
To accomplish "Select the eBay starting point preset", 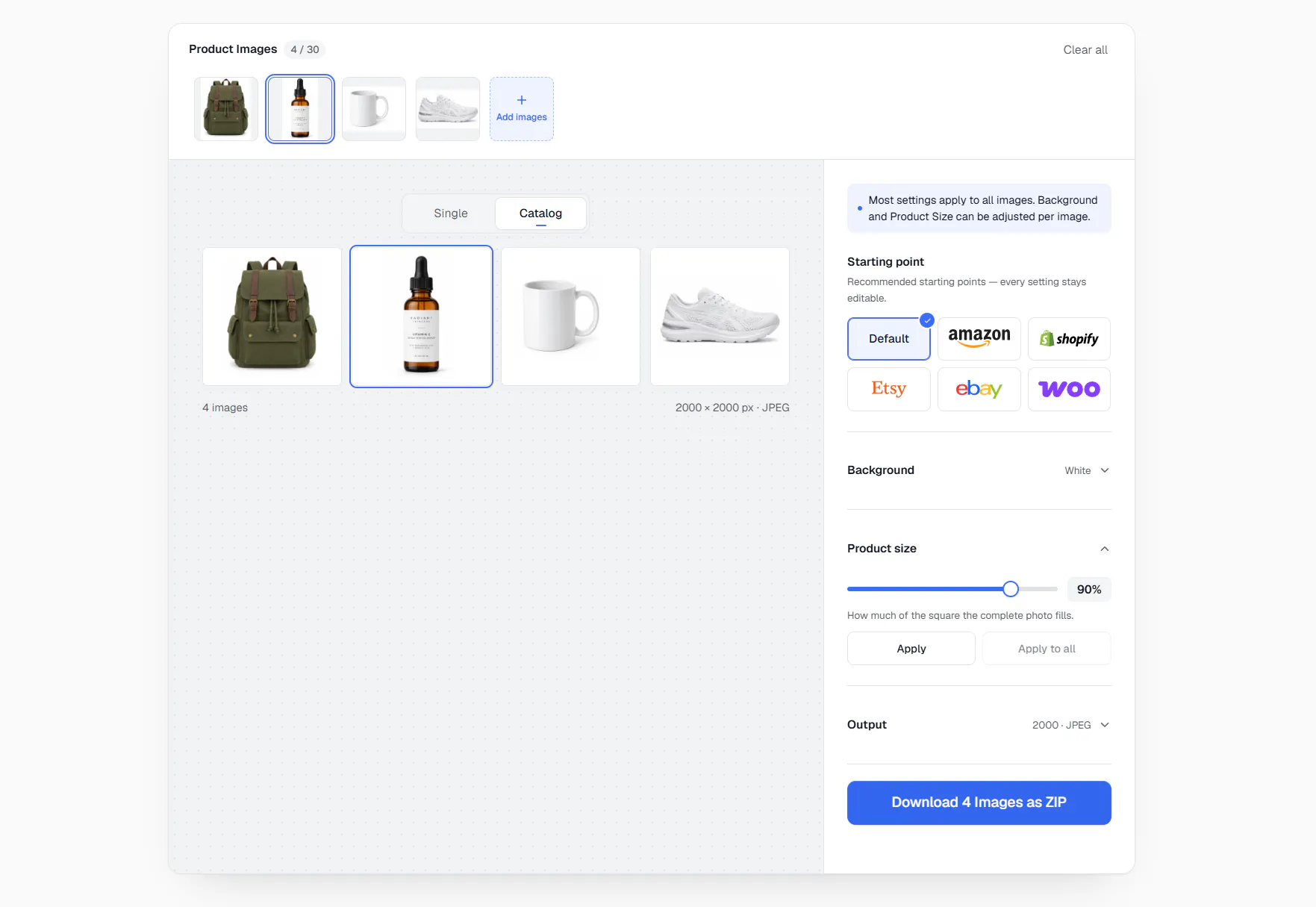I will [979, 389].
